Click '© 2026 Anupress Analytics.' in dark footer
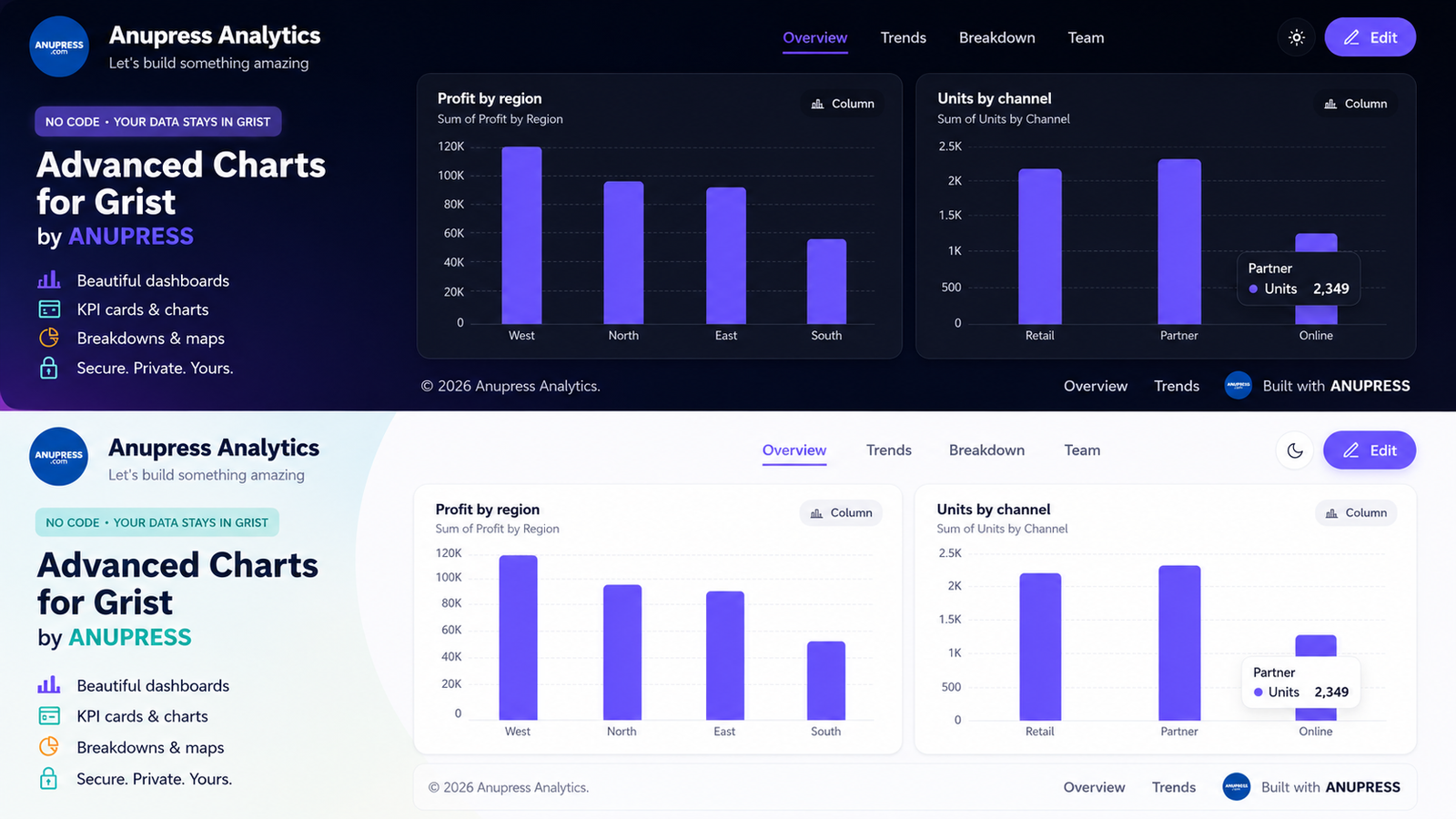This screenshot has width=1456, height=819. pyautogui.click(x=511, y=386)
